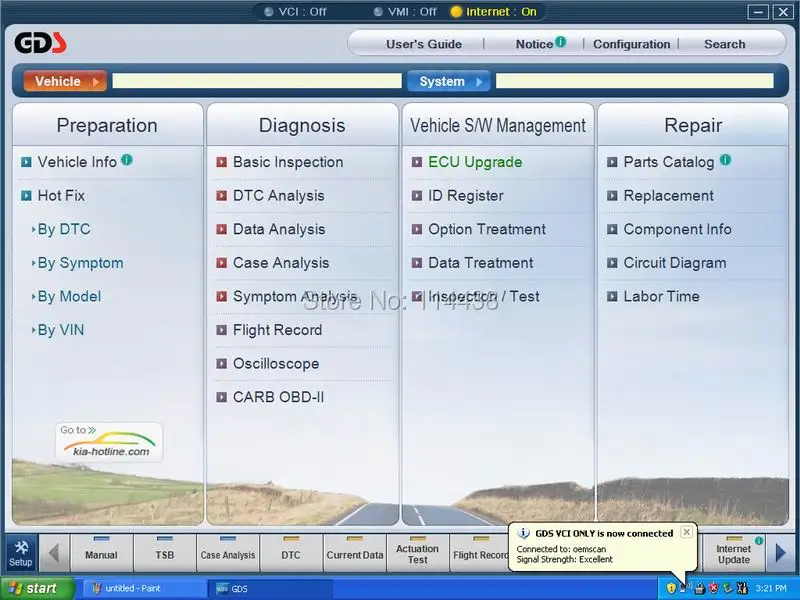This screenshot has width=800, height=600.
Task: Open Current Data bottom tab
Action: 355,553
